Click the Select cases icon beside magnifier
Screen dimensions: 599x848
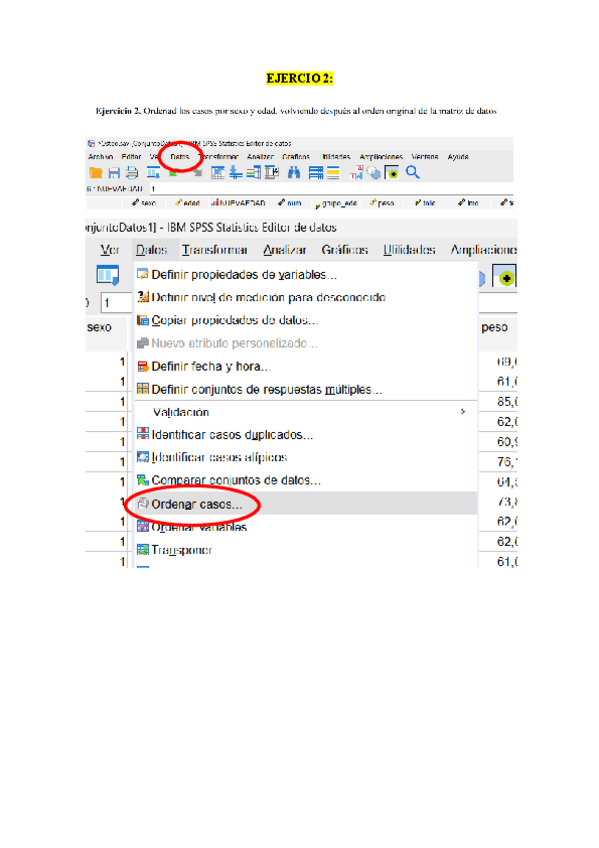coord(391,173)
